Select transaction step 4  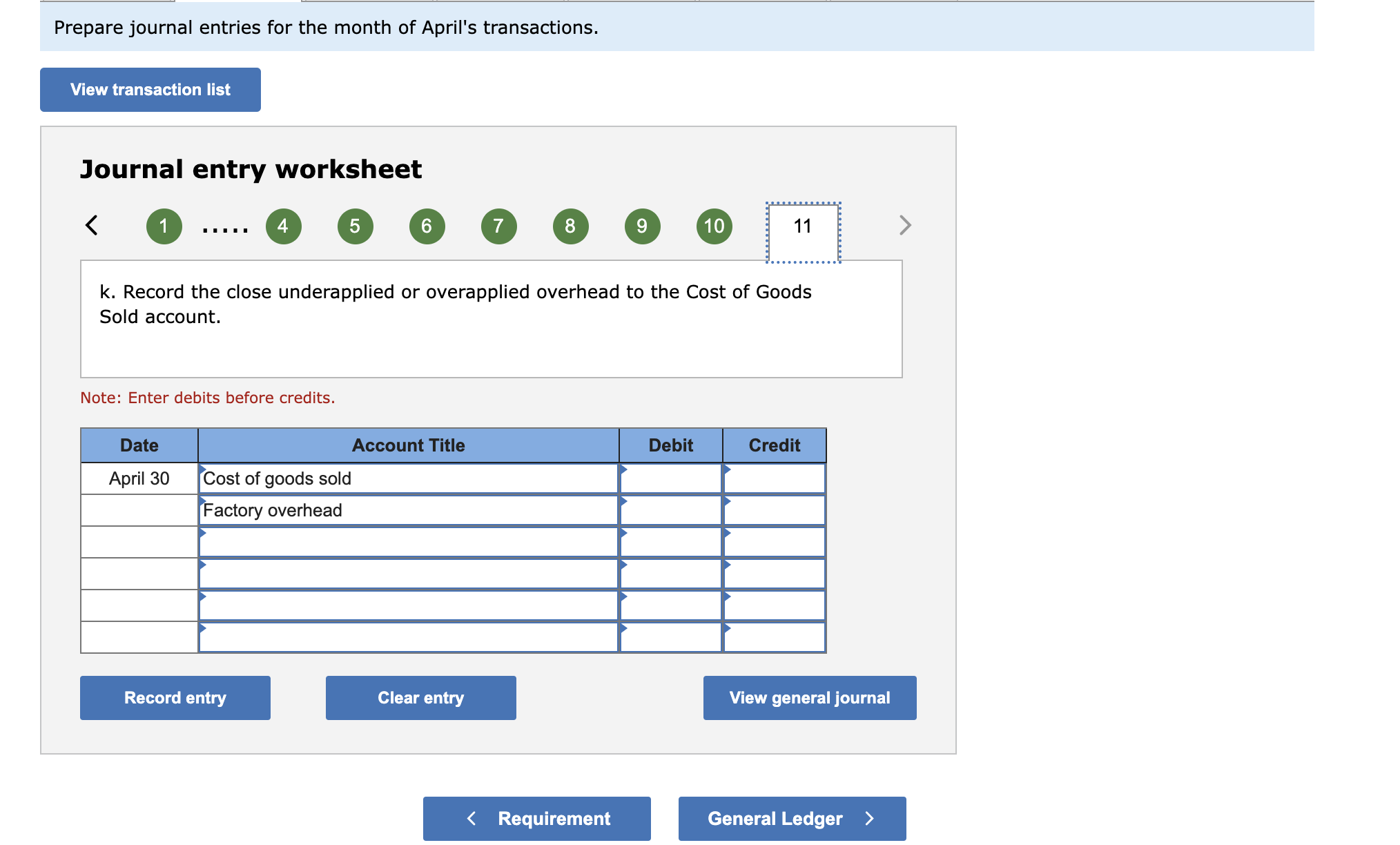pos(282,226)
